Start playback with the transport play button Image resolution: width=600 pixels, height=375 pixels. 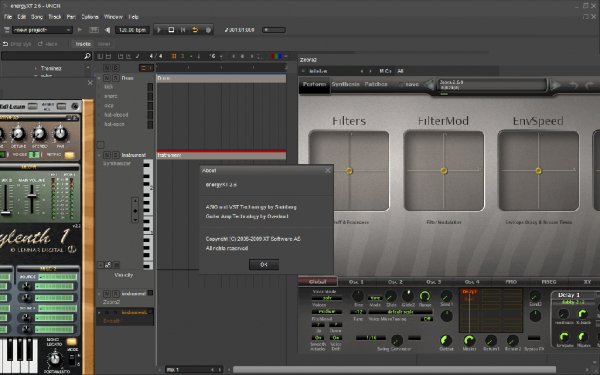point(159,30)
